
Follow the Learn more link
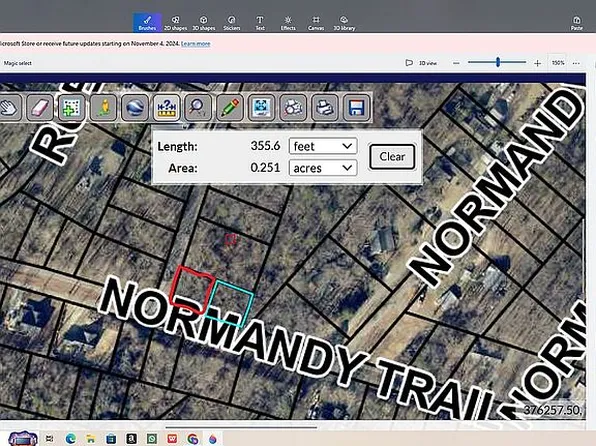point(195,44)
